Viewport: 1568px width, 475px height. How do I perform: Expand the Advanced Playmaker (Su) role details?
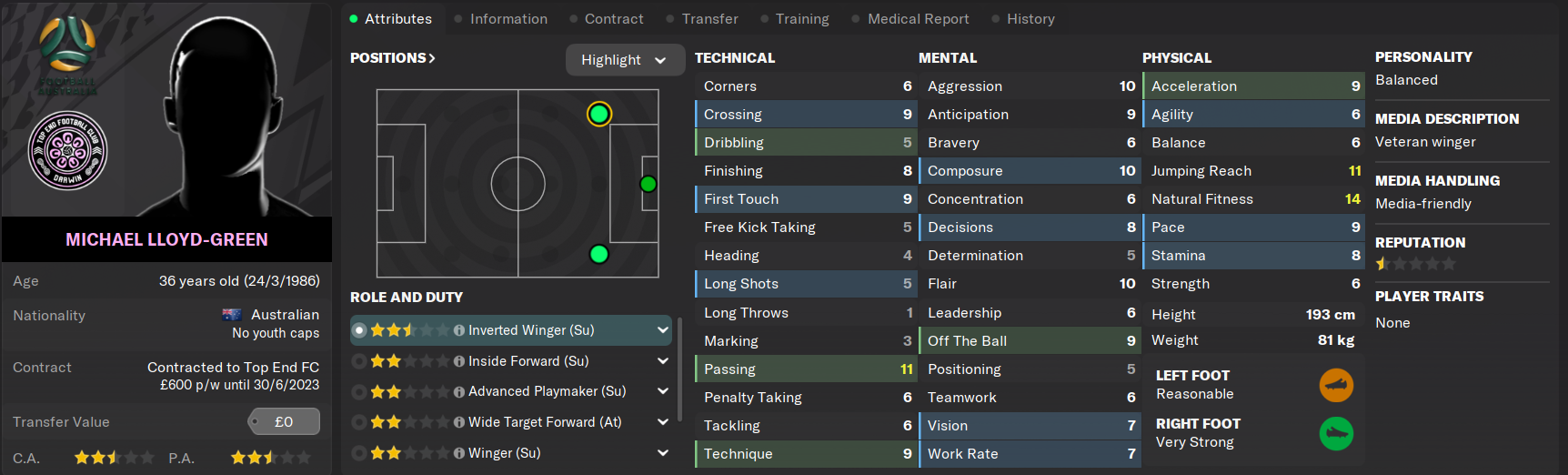(x=663, y=391)
